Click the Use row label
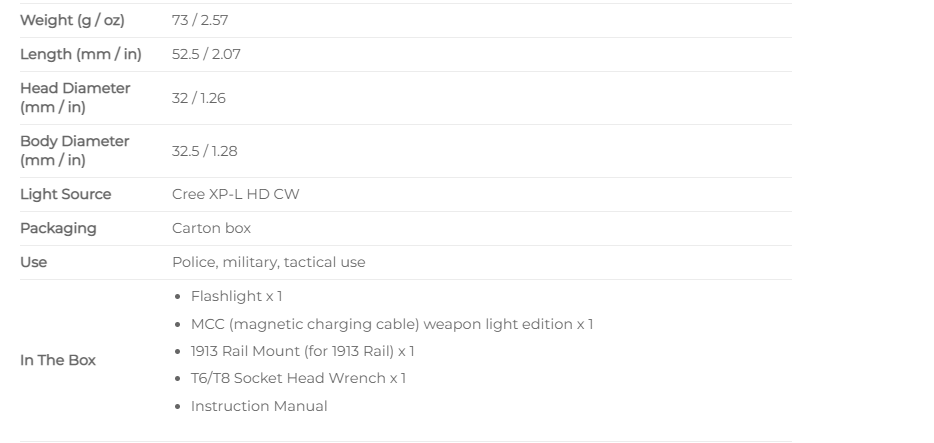Screen dimensions: 934x443 pyautogui.click(x=33, y=262)
